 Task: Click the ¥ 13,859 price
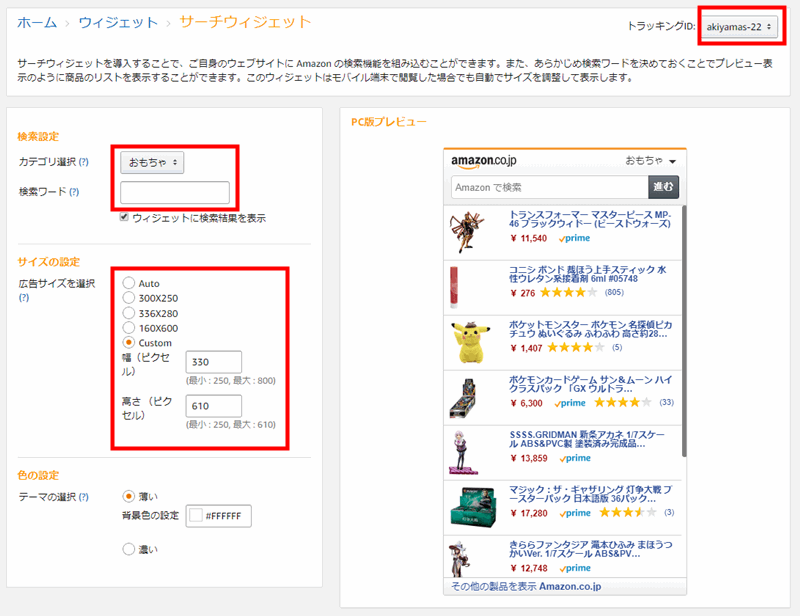click(x=529, y=458)
